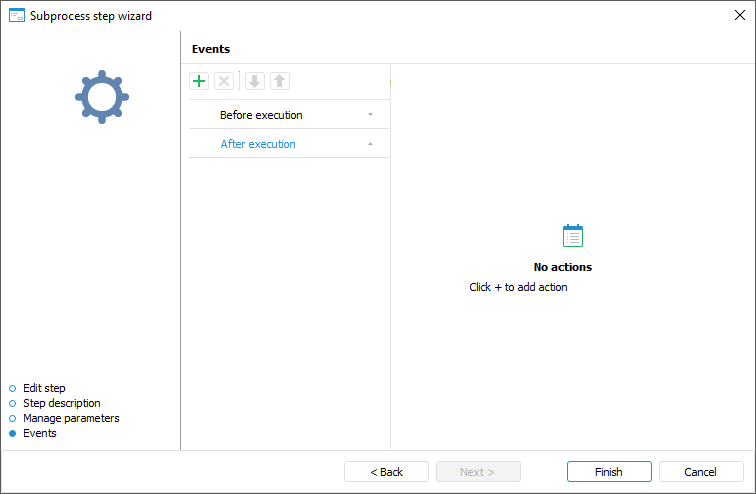Click the move down arrow icon

coord(255,81)
